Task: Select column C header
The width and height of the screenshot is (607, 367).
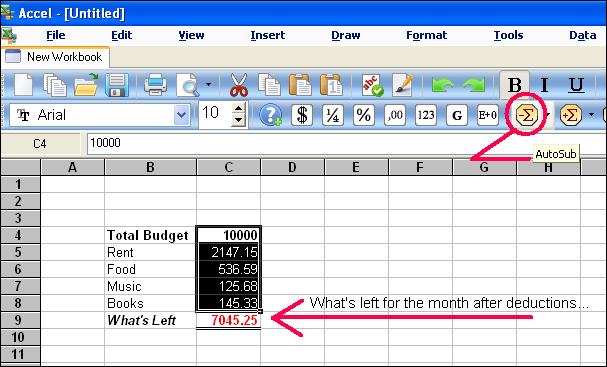Action: (228, 168)
